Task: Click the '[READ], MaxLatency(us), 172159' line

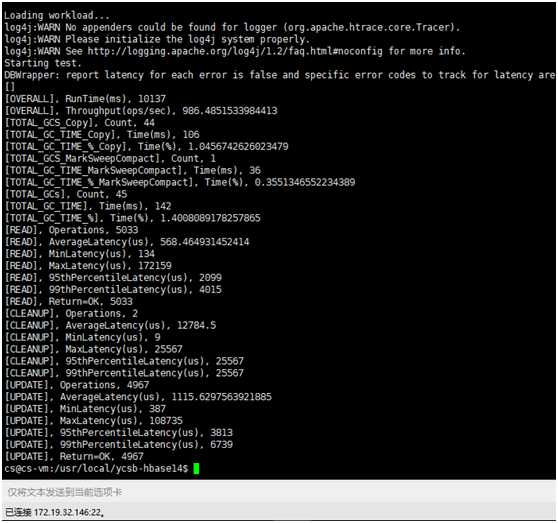Action: tap(88, 266)
